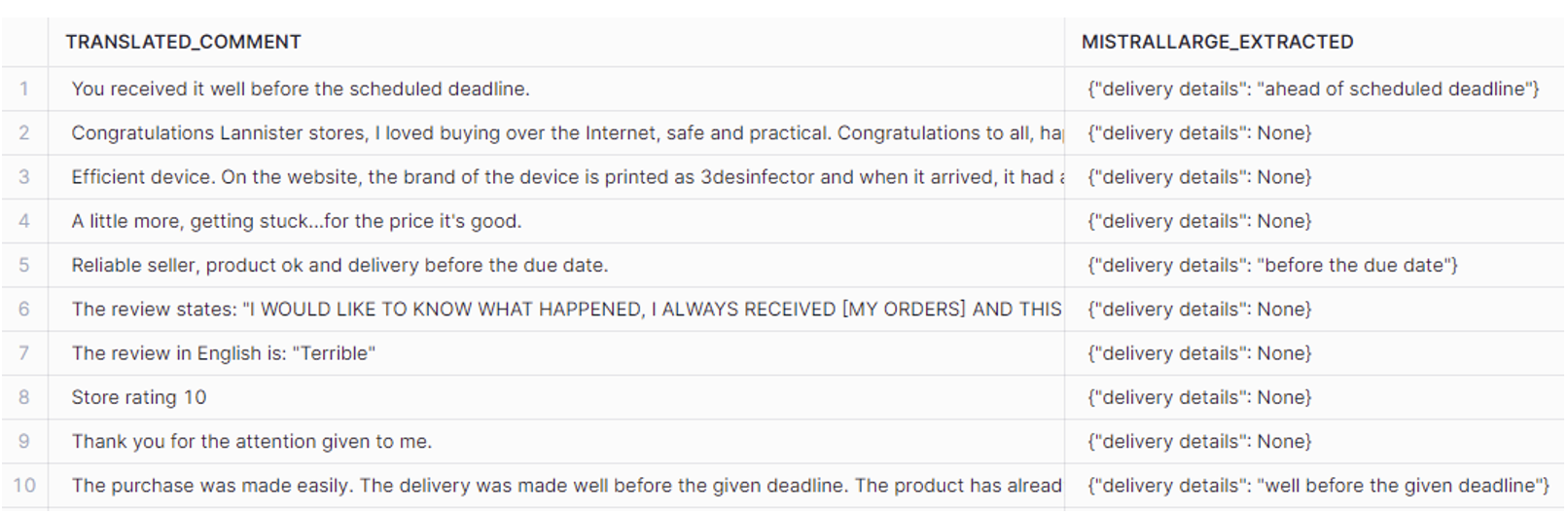Image resolution: width=1568 pixels, height=514 pixels.
Task: Open the 'Congratulations Lannister stores' comment cell
Action: [x=555, y=133]
